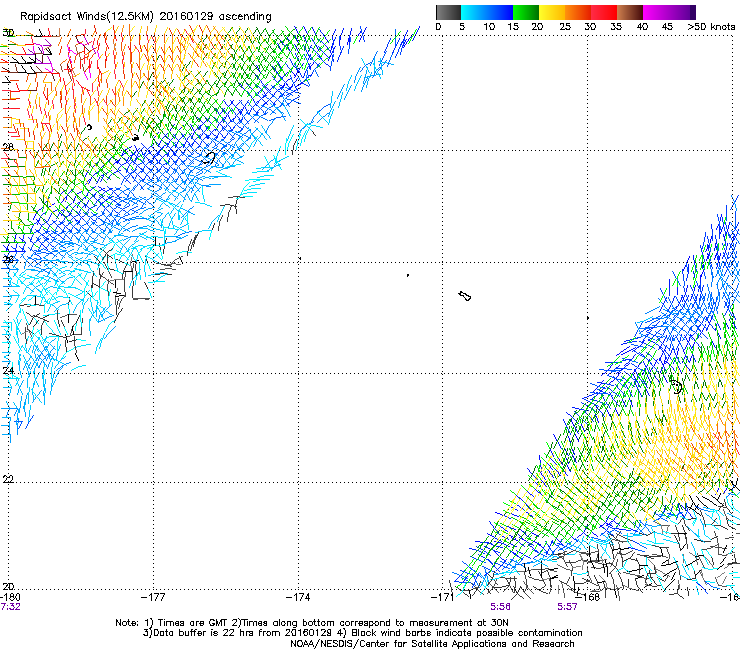Click the '20' latitude label
This screenshot has height=650, width=740.
point(8,586)
